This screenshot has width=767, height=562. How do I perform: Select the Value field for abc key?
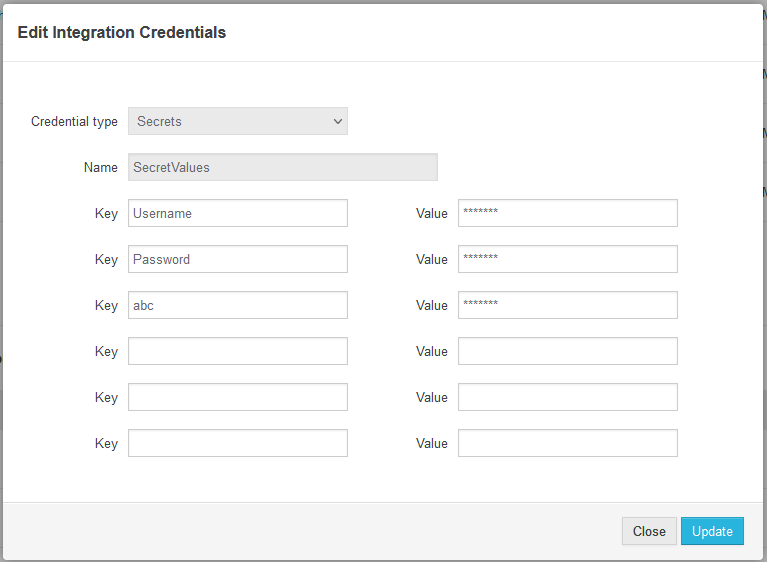point(567,305)
